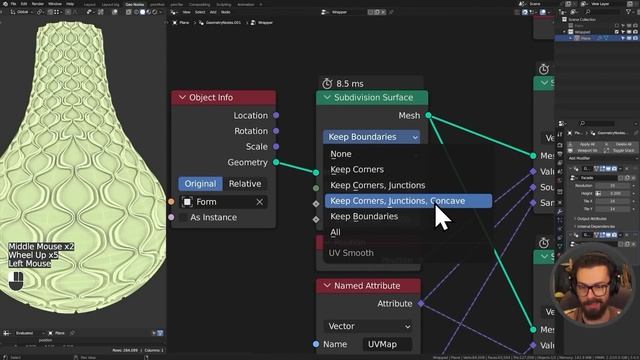Click the Location output socket
Viewport: 640px width, 360px height.
pos(276,116)
